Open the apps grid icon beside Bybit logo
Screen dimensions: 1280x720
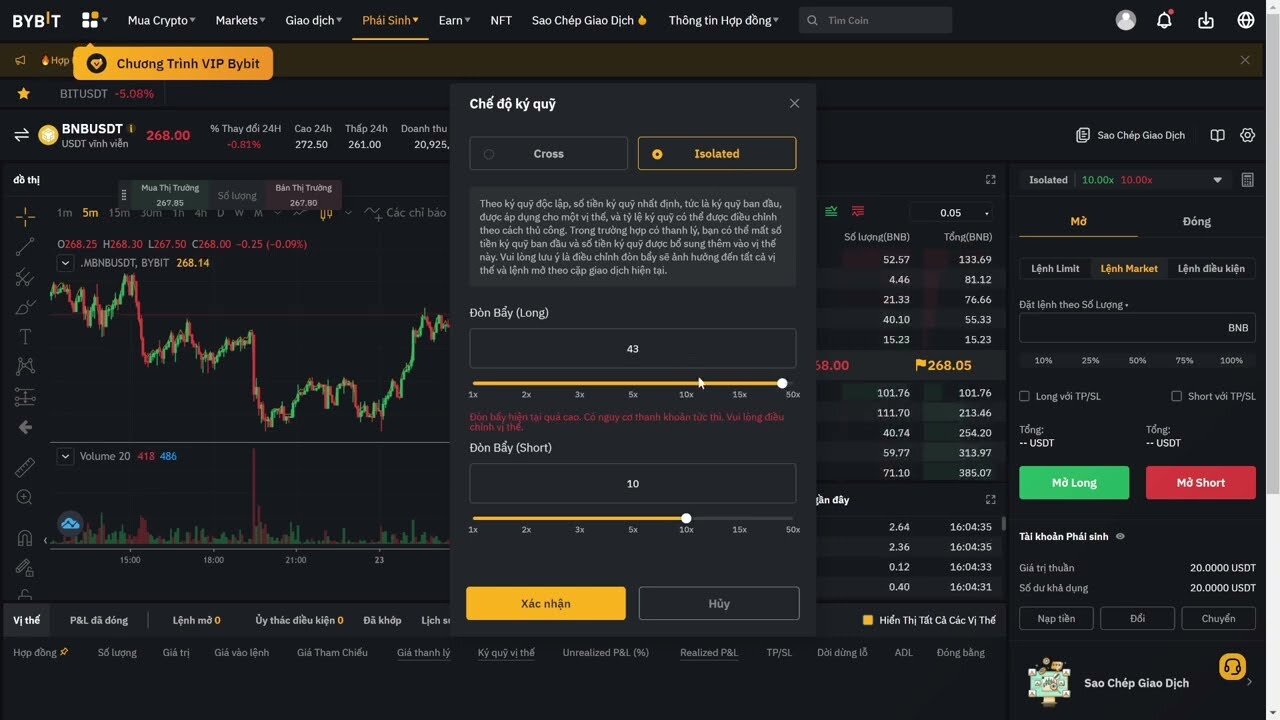coord(90,20)
